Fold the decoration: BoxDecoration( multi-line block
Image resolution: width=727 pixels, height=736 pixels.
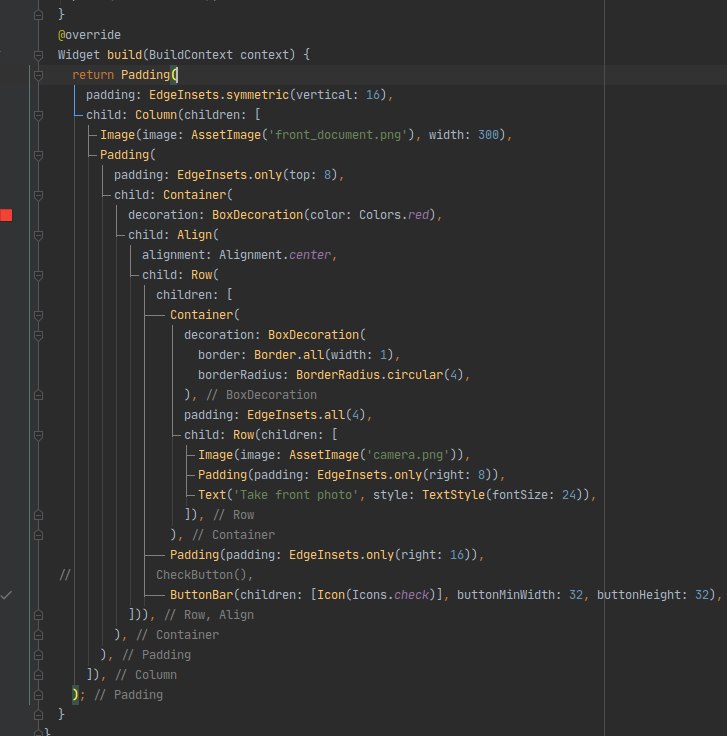pos(38,335)
